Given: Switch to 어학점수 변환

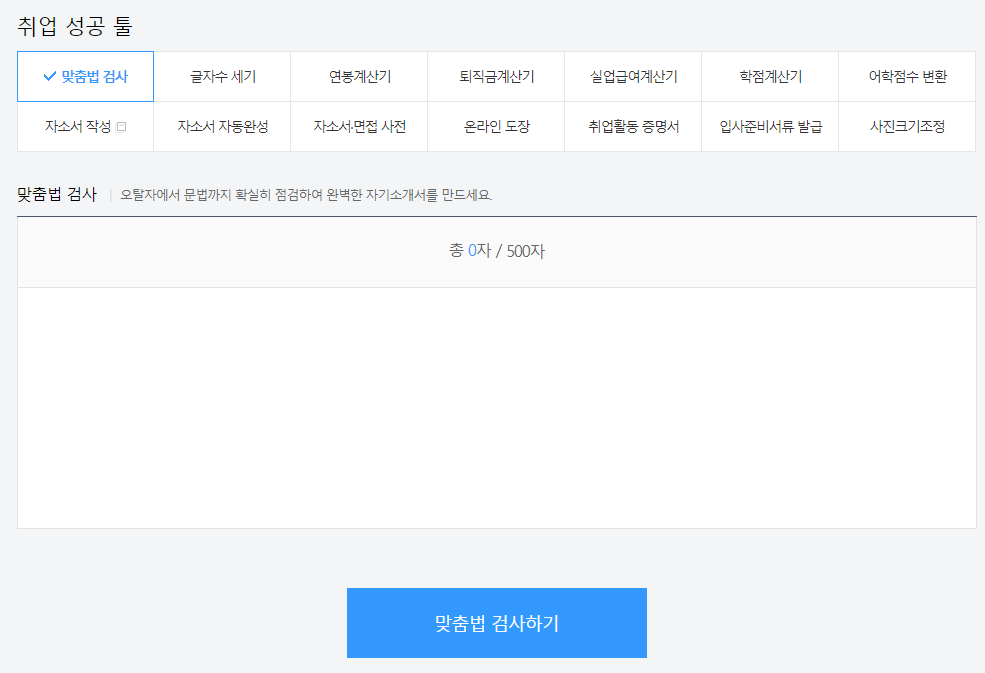Looking at the screenshot, I should [x=907, y=75].
